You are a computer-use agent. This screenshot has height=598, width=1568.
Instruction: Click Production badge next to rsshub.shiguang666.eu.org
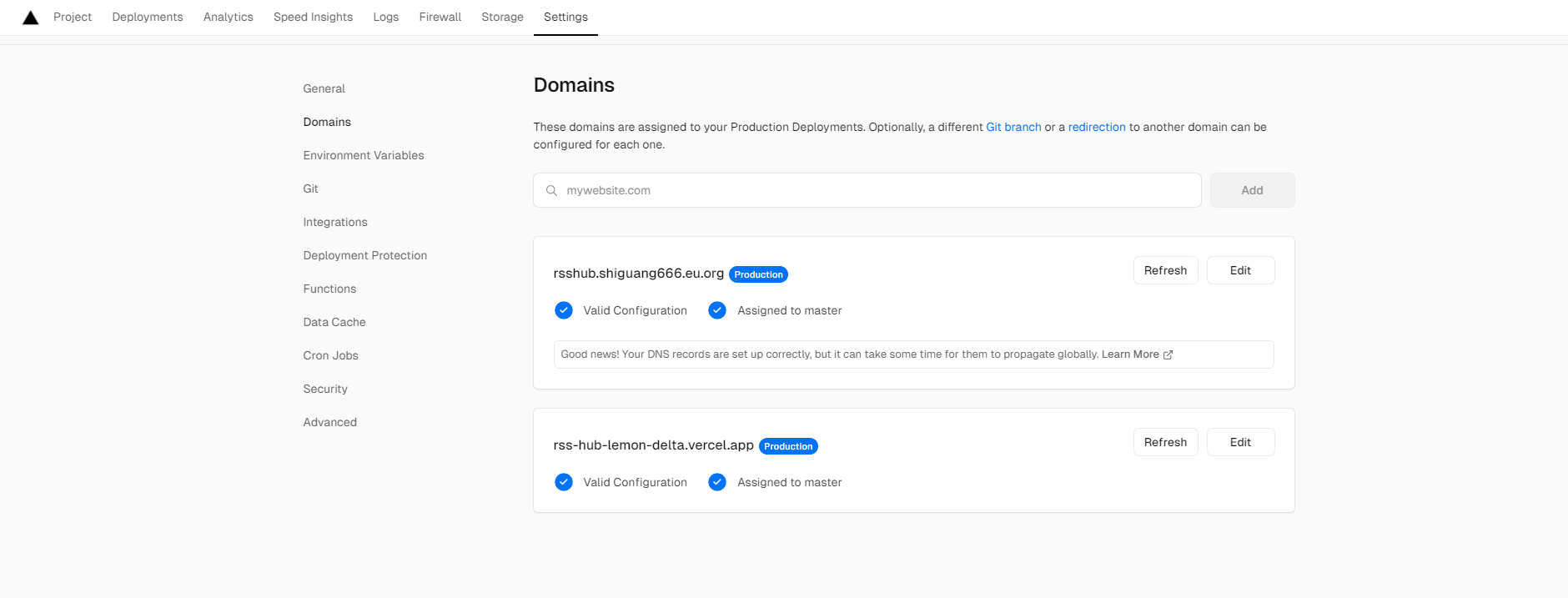click(x=758, y=274)
